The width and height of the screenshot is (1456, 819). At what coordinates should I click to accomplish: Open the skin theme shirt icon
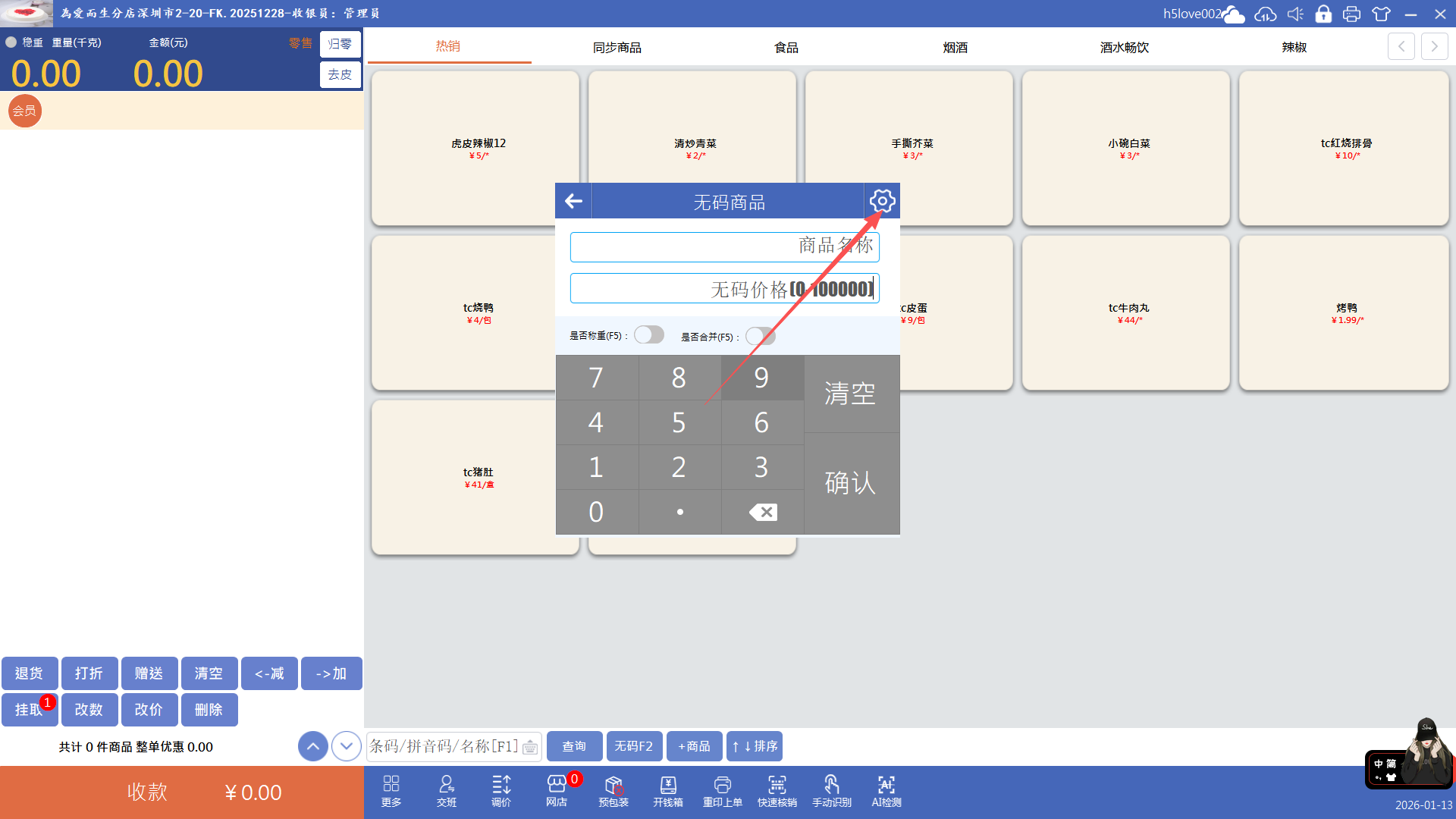tap(1381, 14)
